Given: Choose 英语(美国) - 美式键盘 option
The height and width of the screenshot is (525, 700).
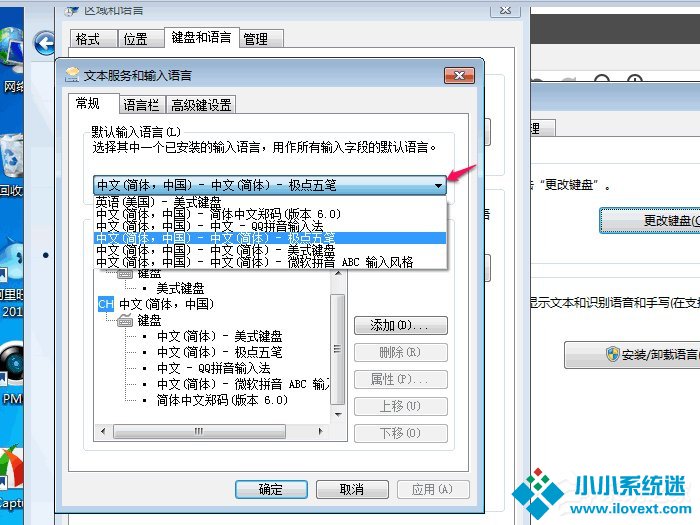Looking at the screenshot, I should [270, 202].
